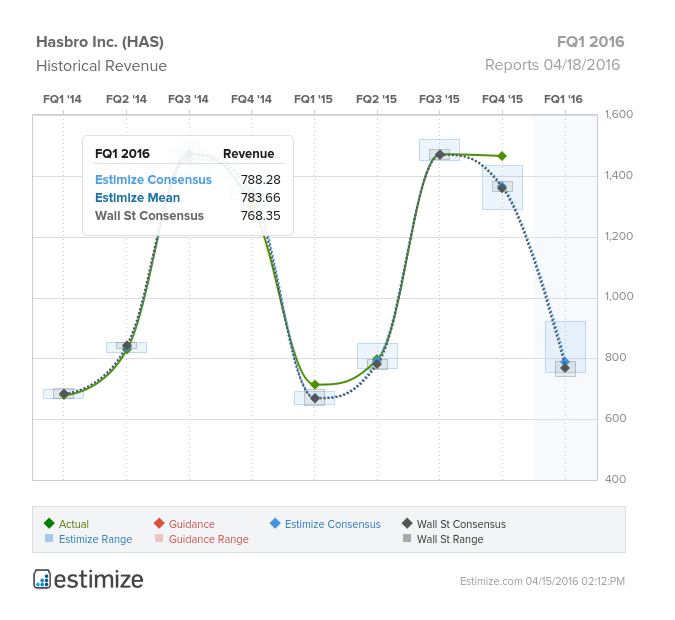This screenshot has height=620, width=675.
Task: Click the Guidance legend label
Action: (x=192, y=524)
